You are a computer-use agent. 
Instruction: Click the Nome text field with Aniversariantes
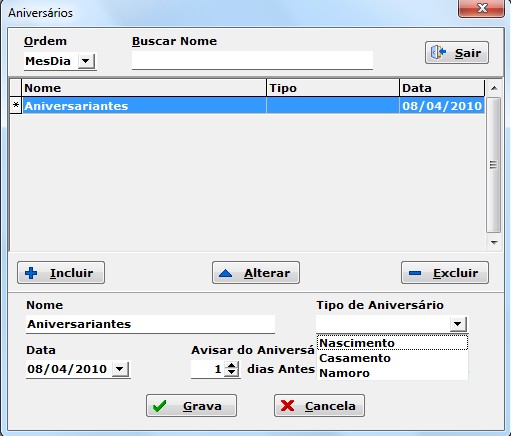pos(150,324)
